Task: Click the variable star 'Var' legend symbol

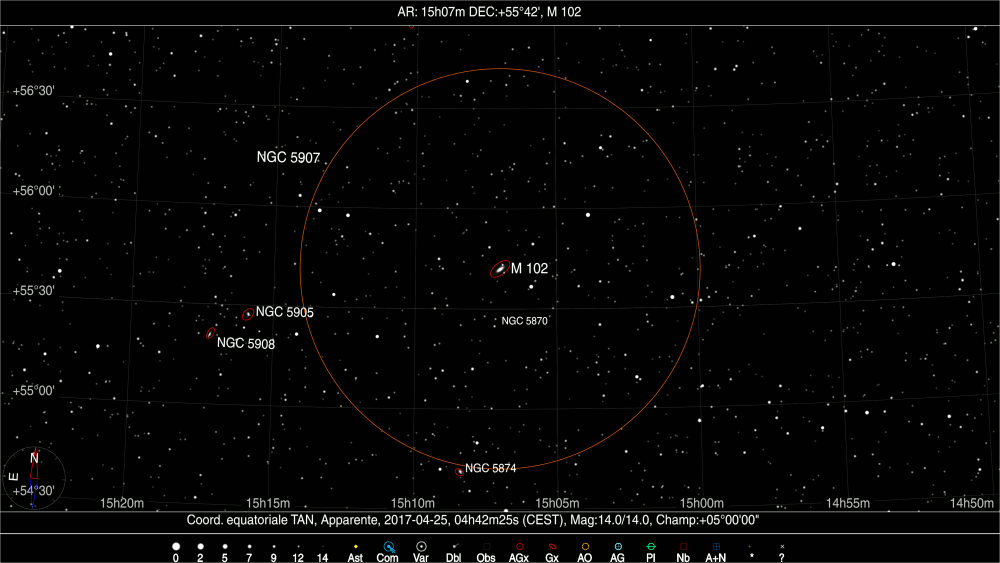Action: point(422,547)
